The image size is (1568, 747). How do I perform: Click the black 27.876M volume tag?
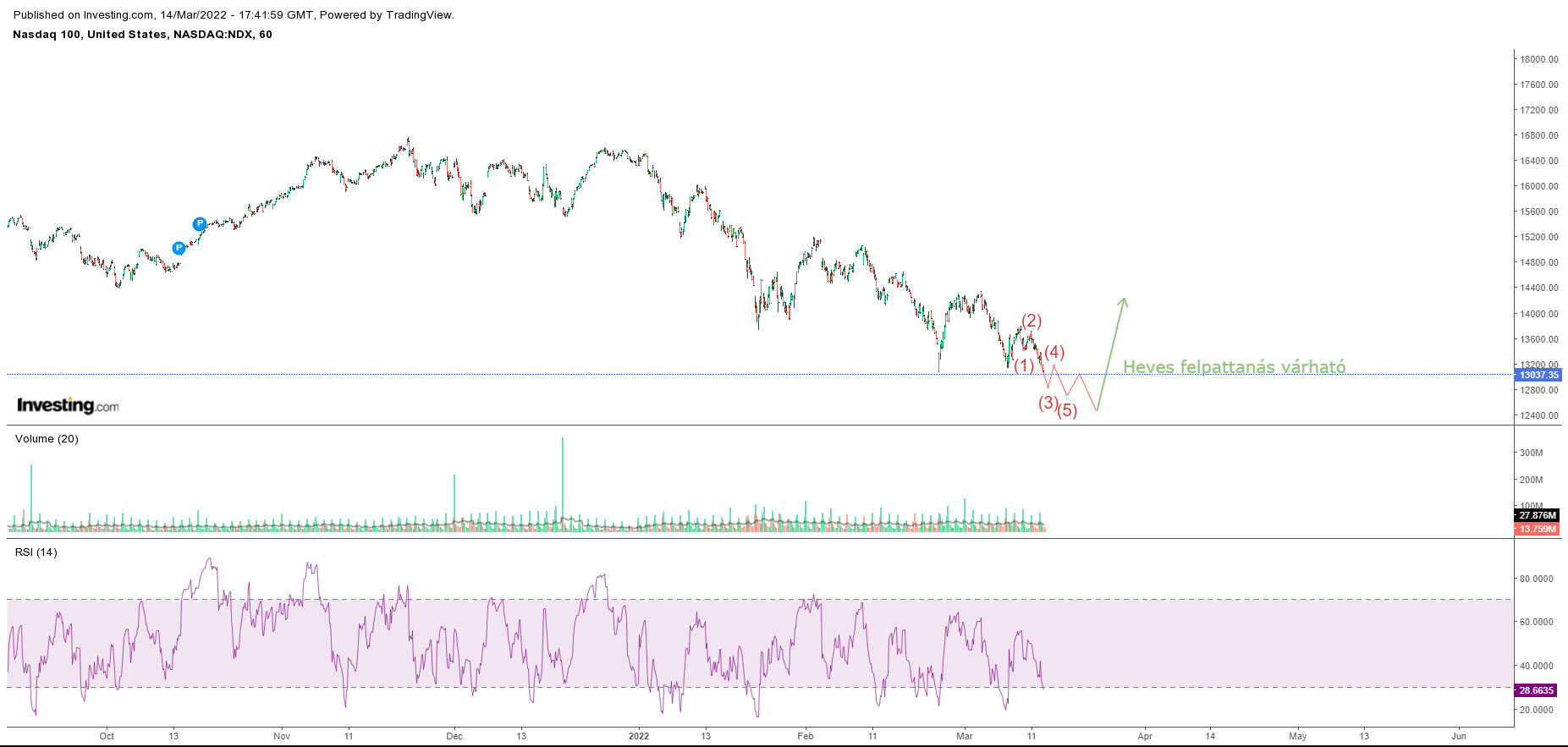[1537, 515]
